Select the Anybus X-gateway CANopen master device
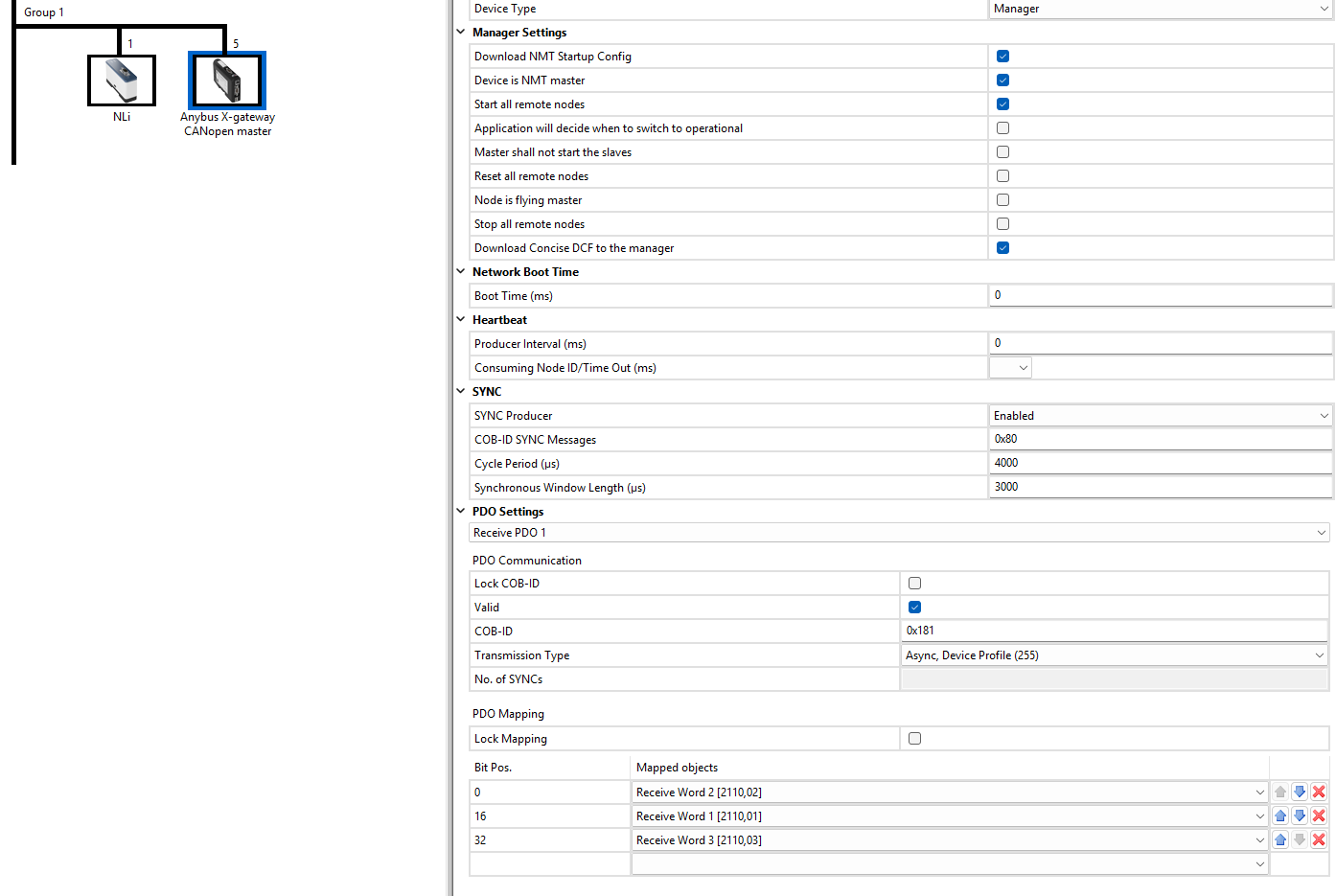This screenshot has width=1336, height=896. pos(227,80)
